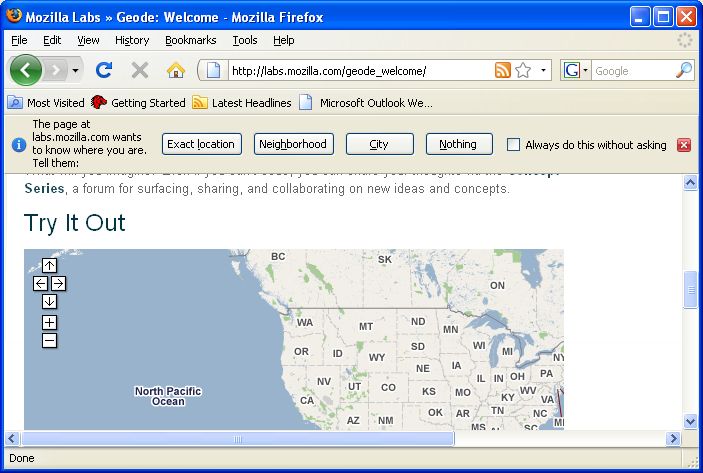Open the Tools menu
Screen dimensions: 703x473
click(245, 40)
